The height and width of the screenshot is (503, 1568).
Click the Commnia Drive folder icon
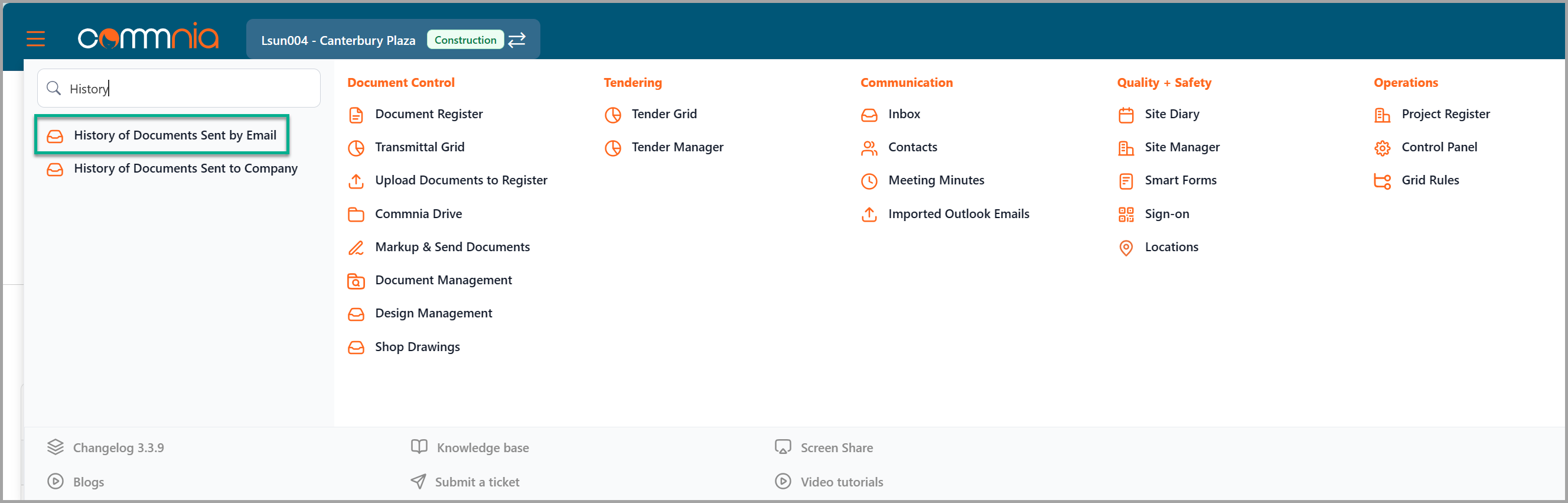pos(356,215)
